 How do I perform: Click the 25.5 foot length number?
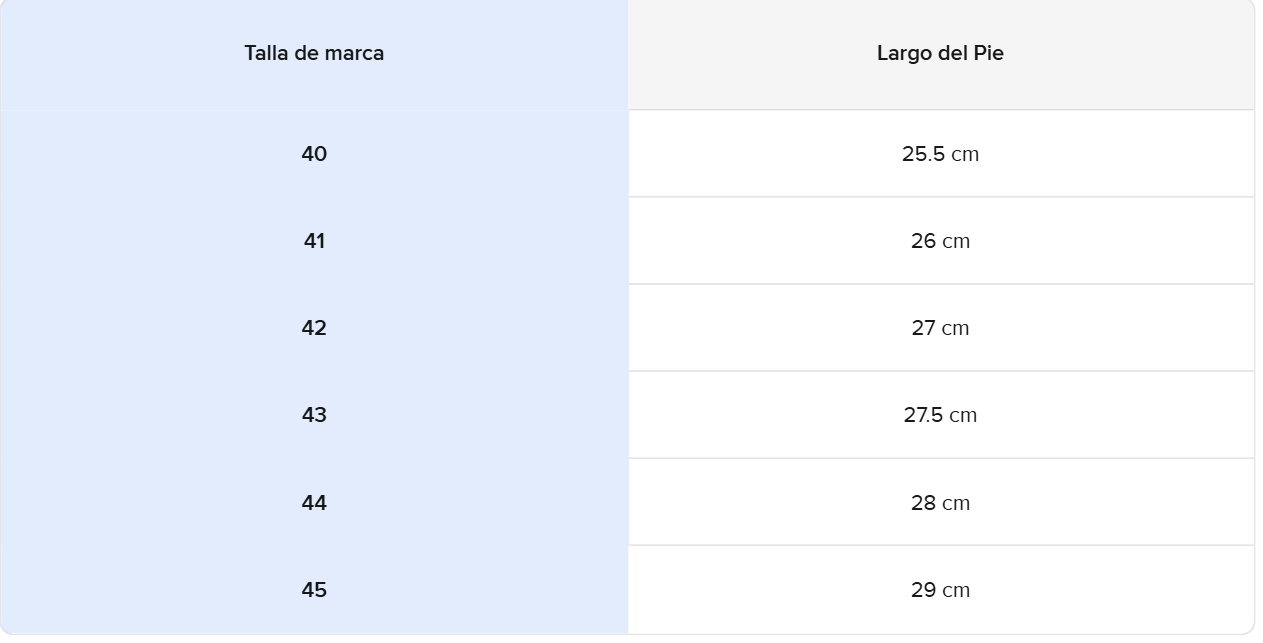(x=923, y=154)
